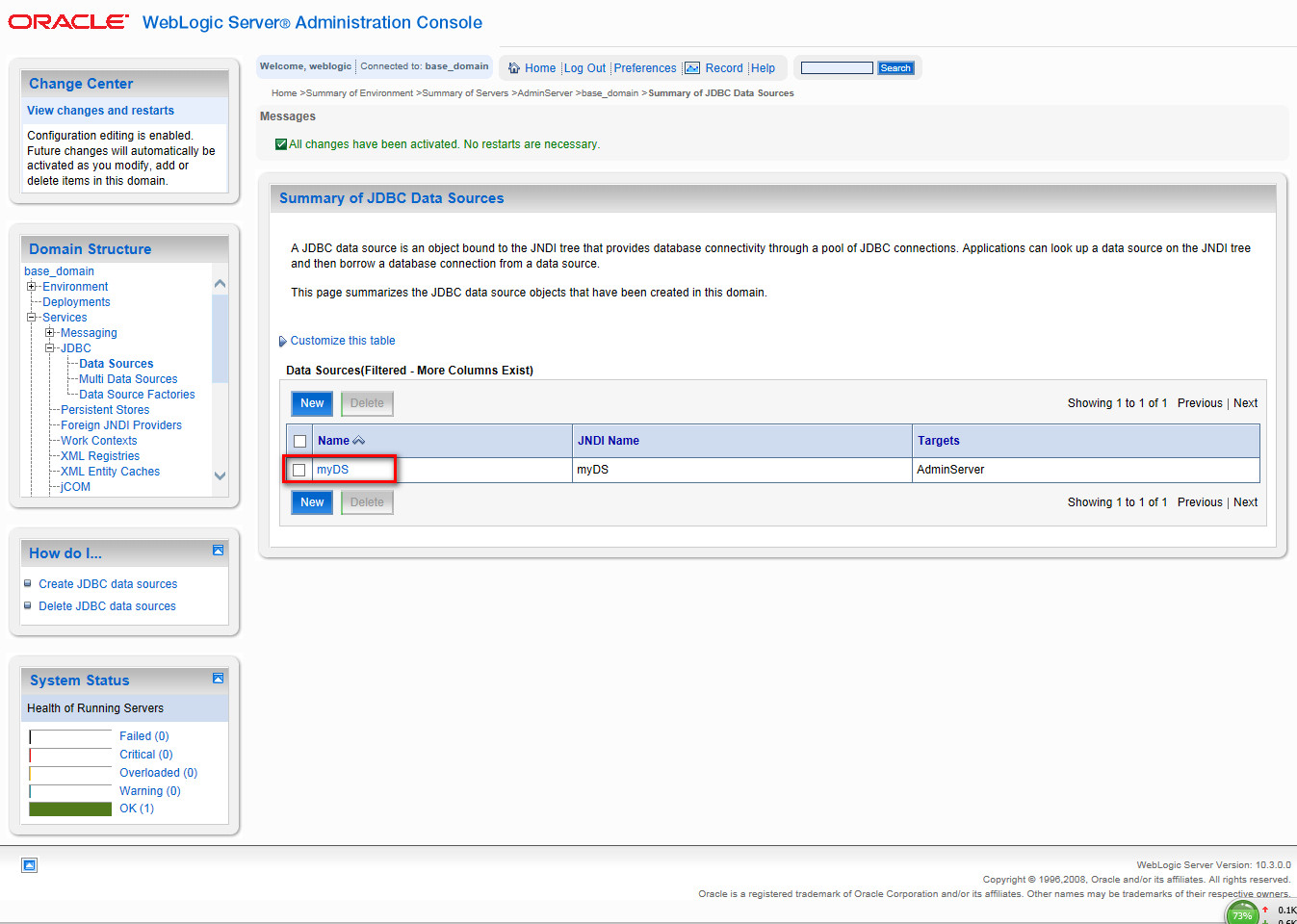Click the green OK health bar

point(70,809)
